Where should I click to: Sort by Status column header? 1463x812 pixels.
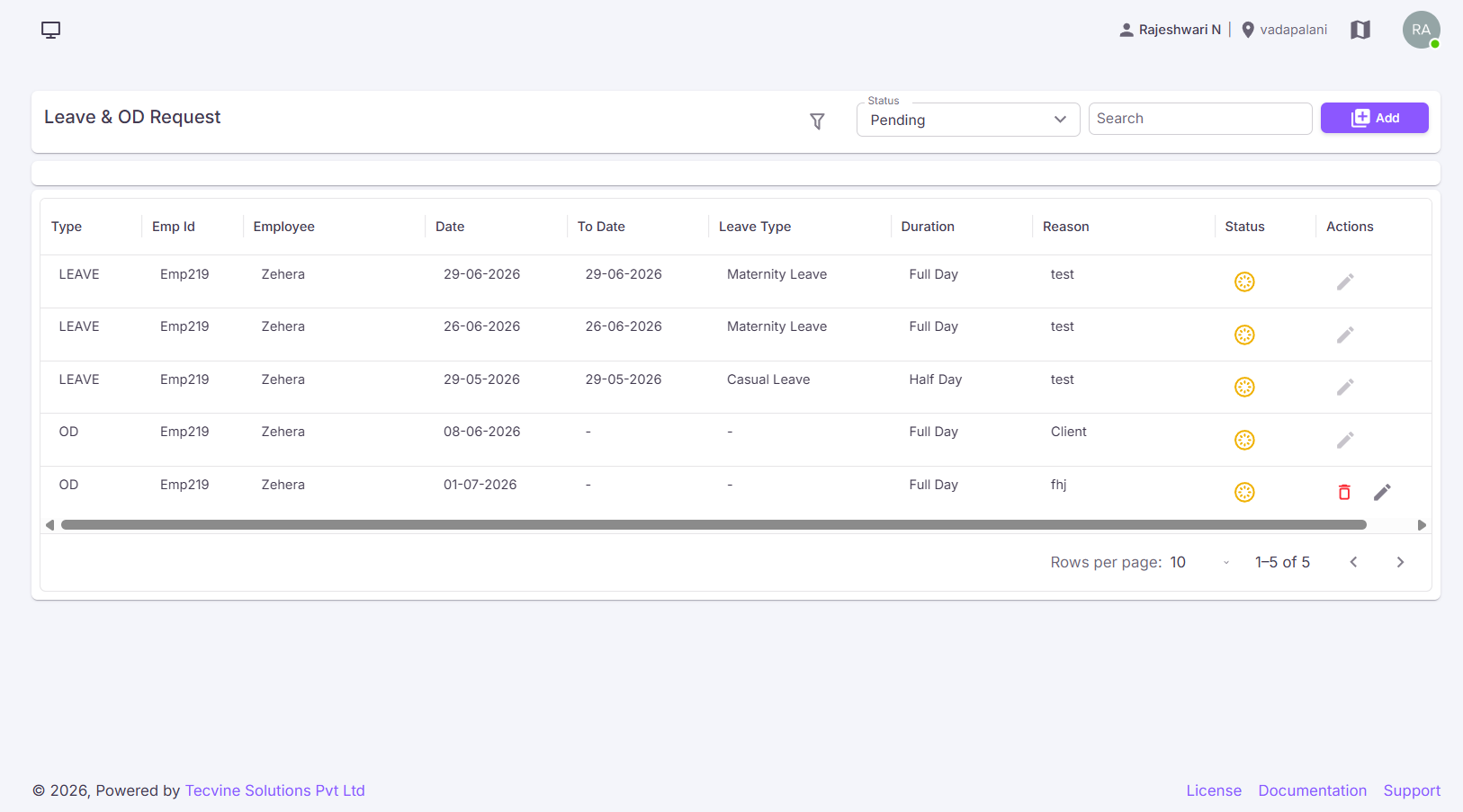(1244, 227)
